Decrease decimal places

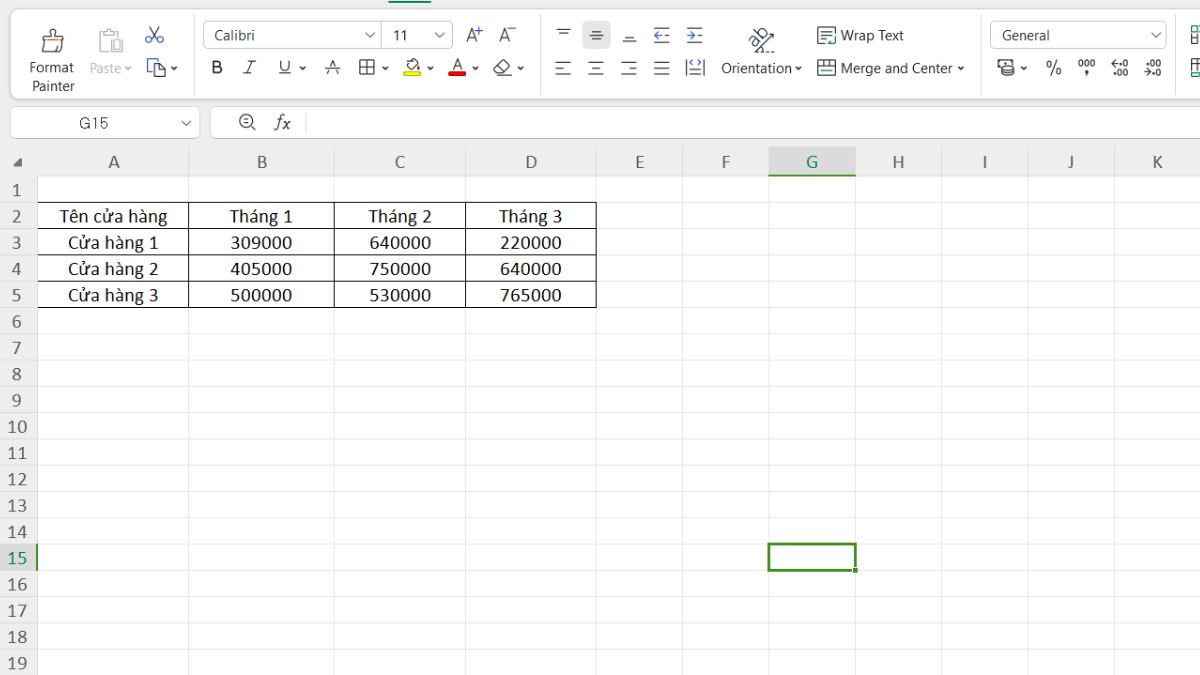point(1152,68)
